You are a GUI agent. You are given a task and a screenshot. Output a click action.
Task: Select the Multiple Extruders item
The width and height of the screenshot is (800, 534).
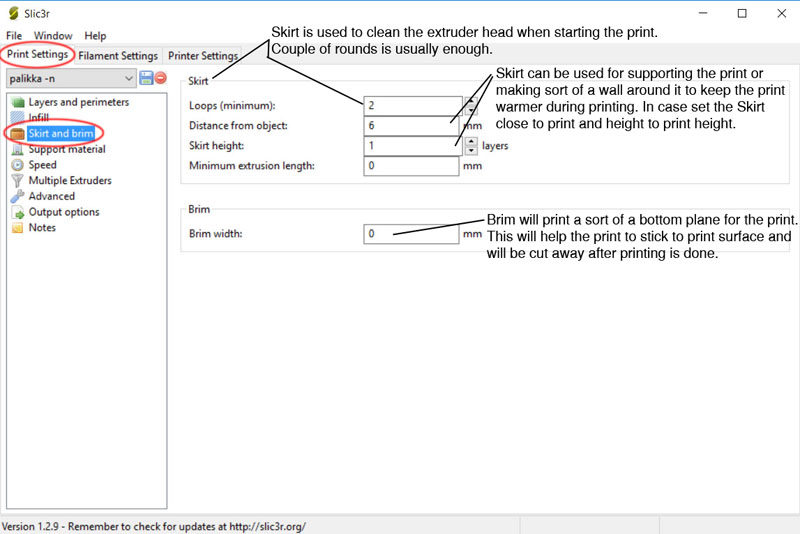click(70, 181)
